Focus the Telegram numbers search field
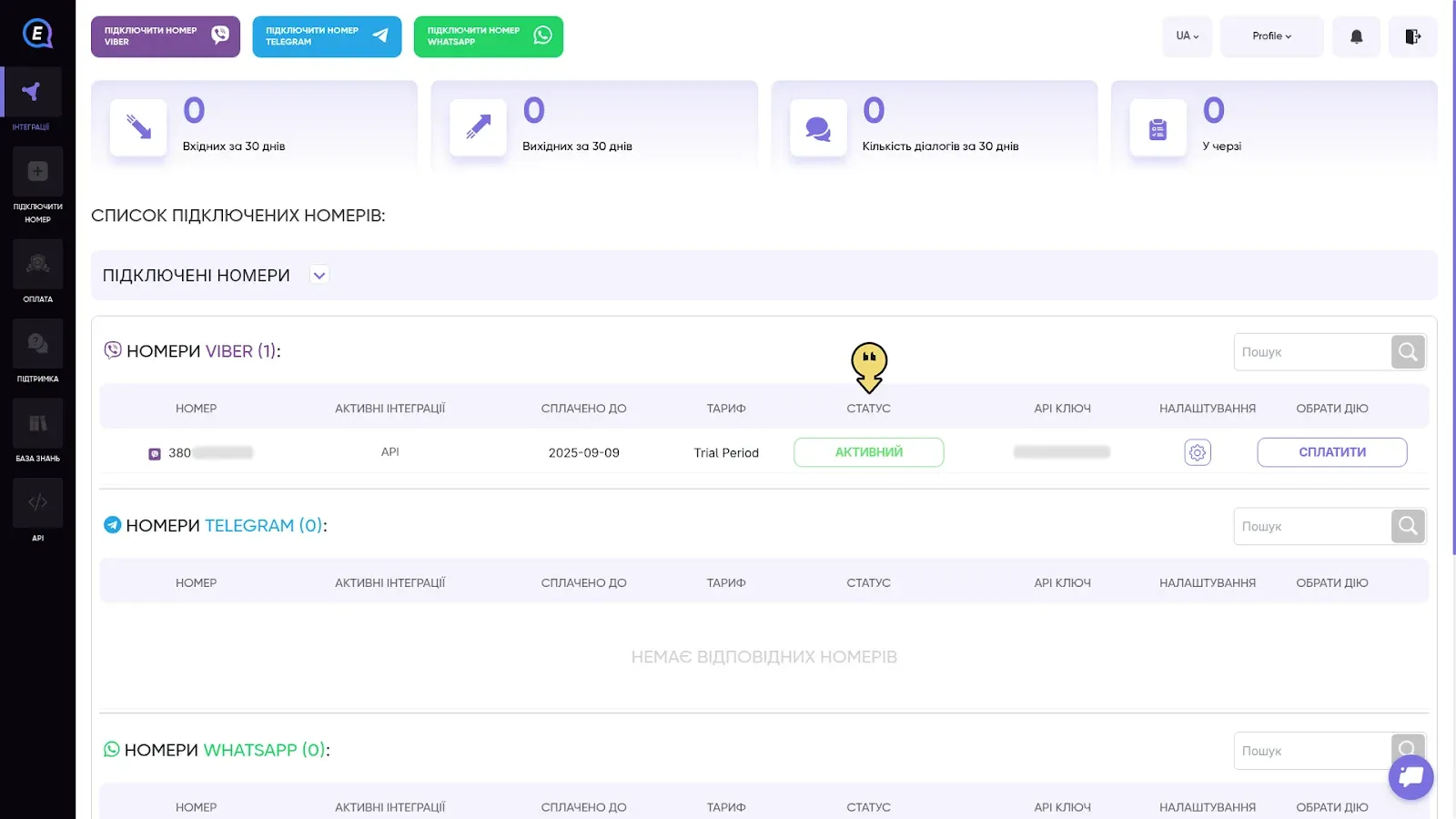The height and width of the screenshot is (819, 1456). [x=1312, y=527]
